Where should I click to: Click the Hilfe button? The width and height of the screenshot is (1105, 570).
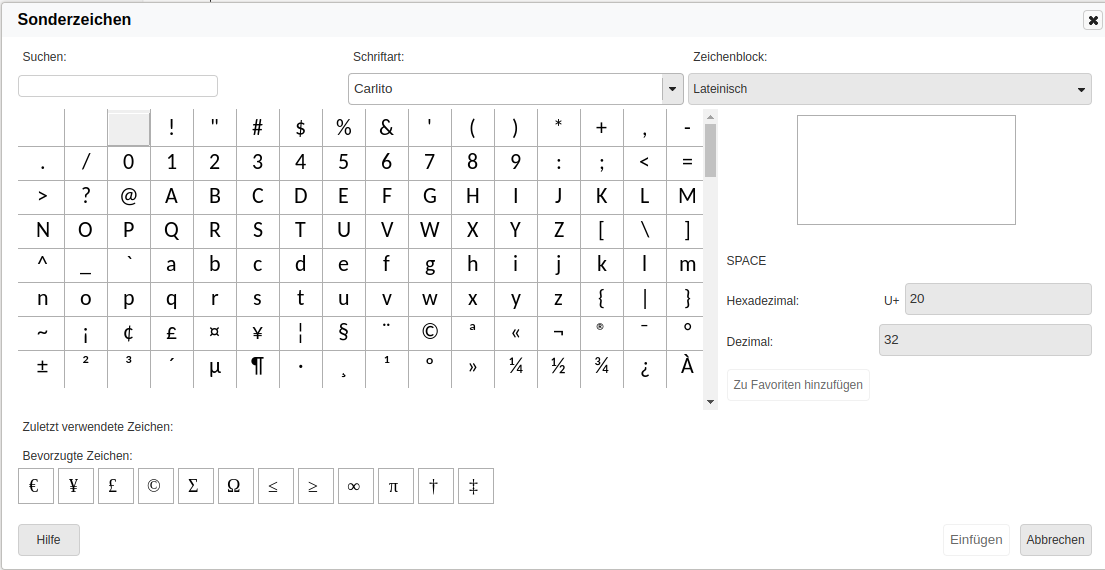point(48,540)
